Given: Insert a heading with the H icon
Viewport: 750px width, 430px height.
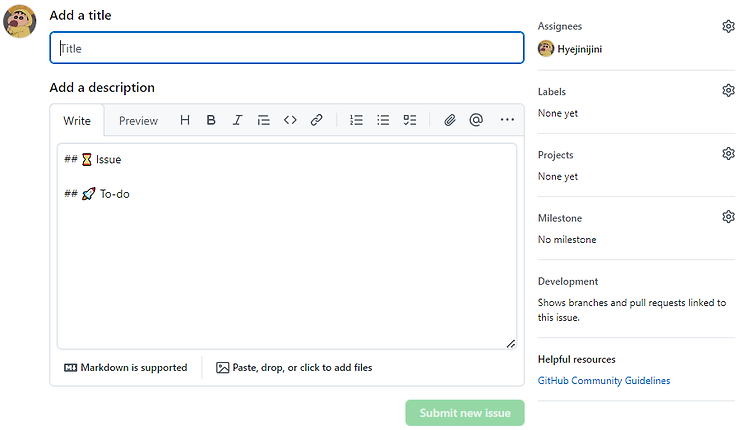Looking at the screenshot, I should tap(185, 120).
